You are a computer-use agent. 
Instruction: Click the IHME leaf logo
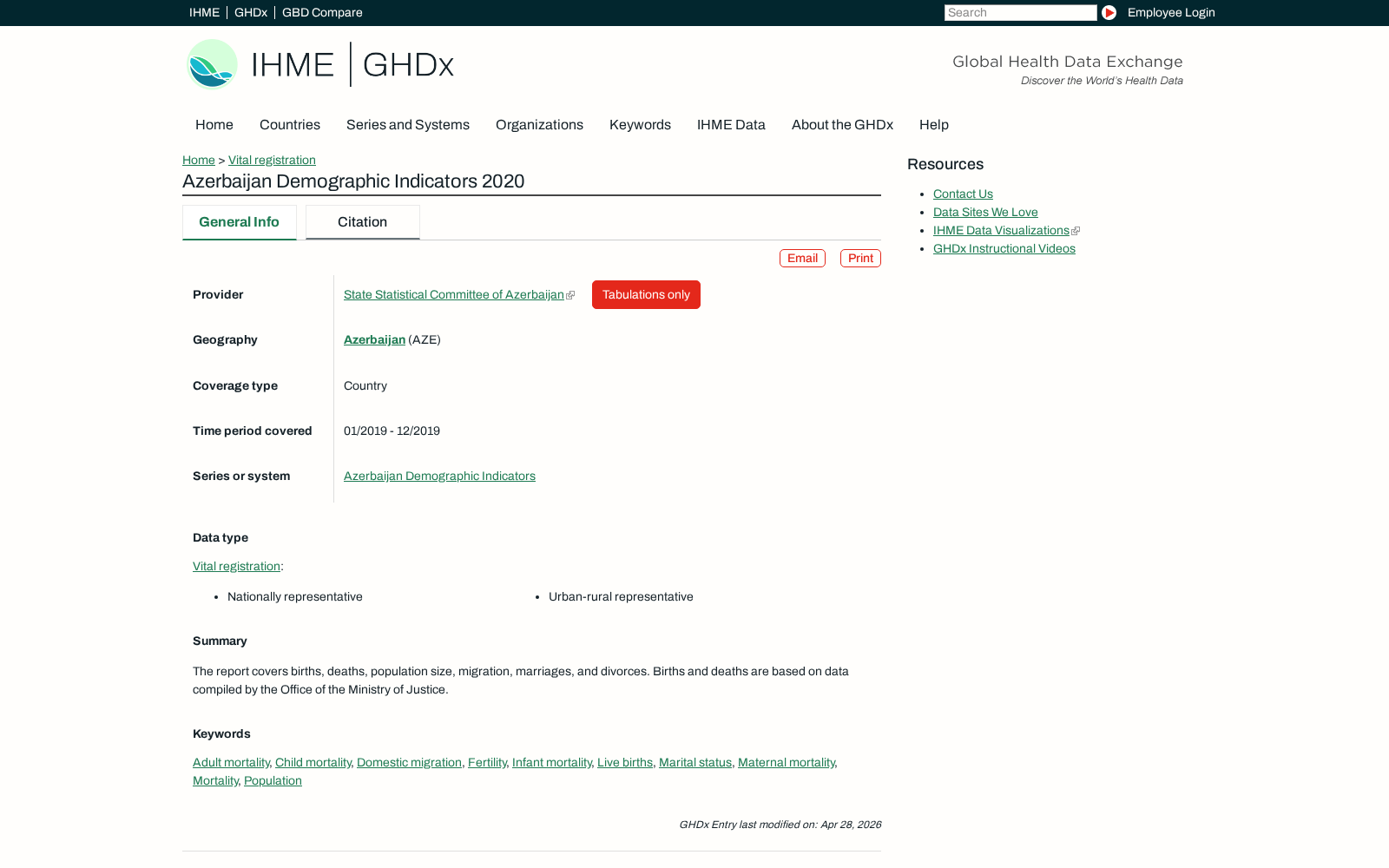213,64
